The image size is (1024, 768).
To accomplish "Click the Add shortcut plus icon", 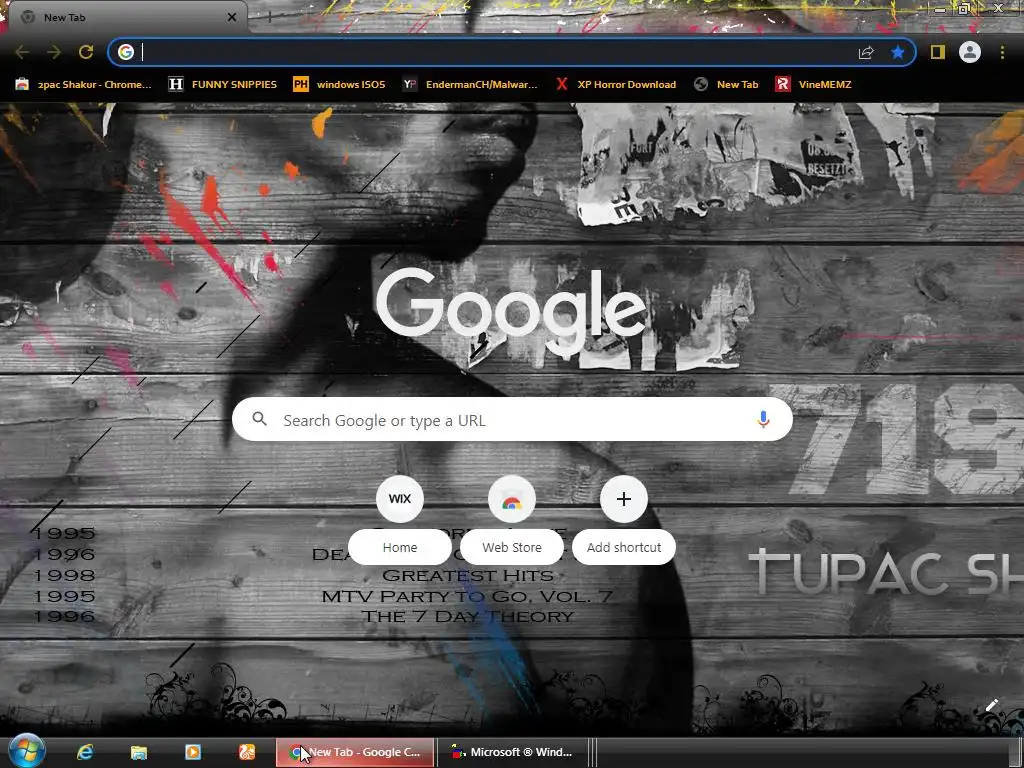I will click(624, 499).
